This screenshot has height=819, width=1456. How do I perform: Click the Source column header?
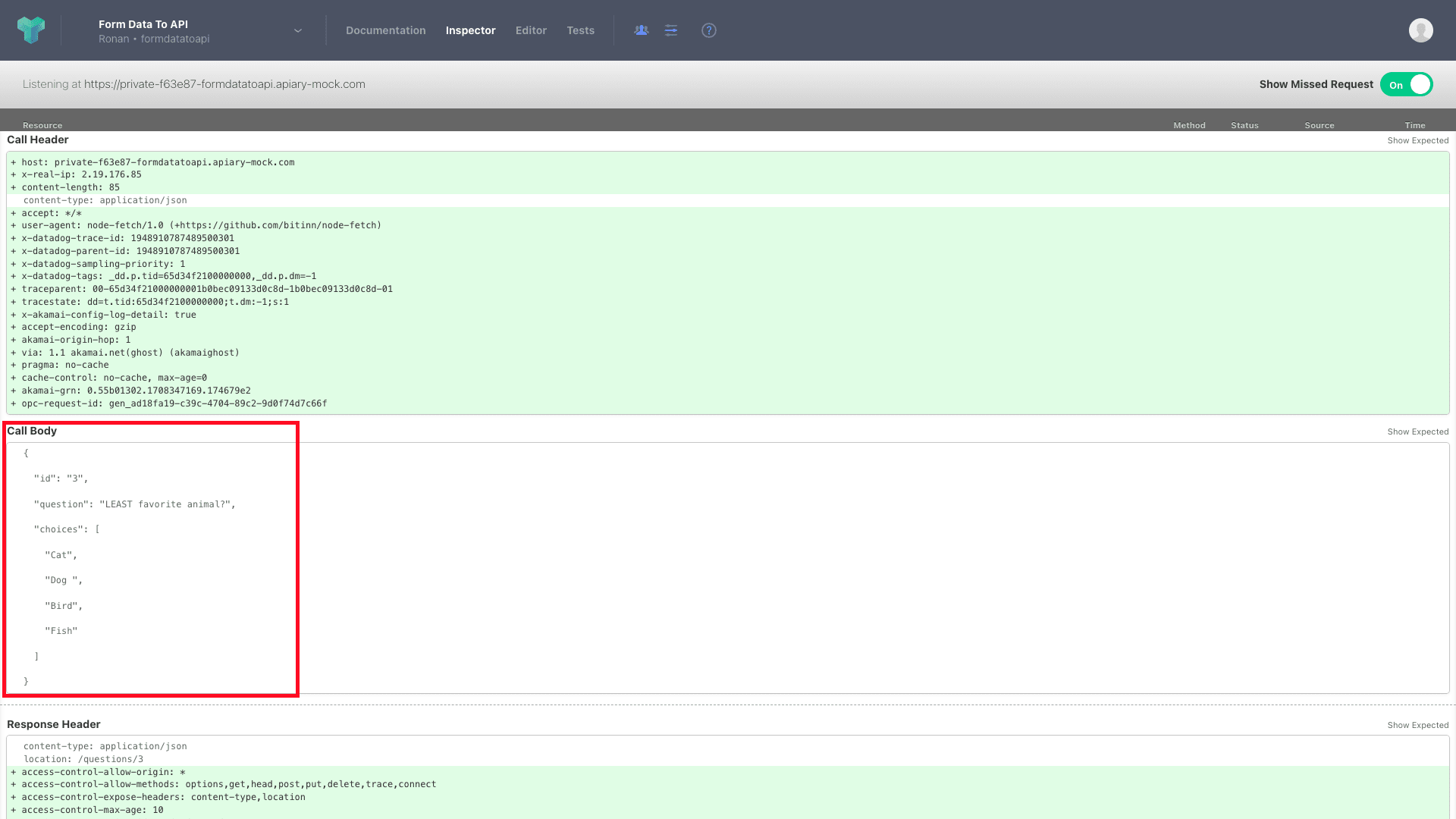(x=1319, y=125)
